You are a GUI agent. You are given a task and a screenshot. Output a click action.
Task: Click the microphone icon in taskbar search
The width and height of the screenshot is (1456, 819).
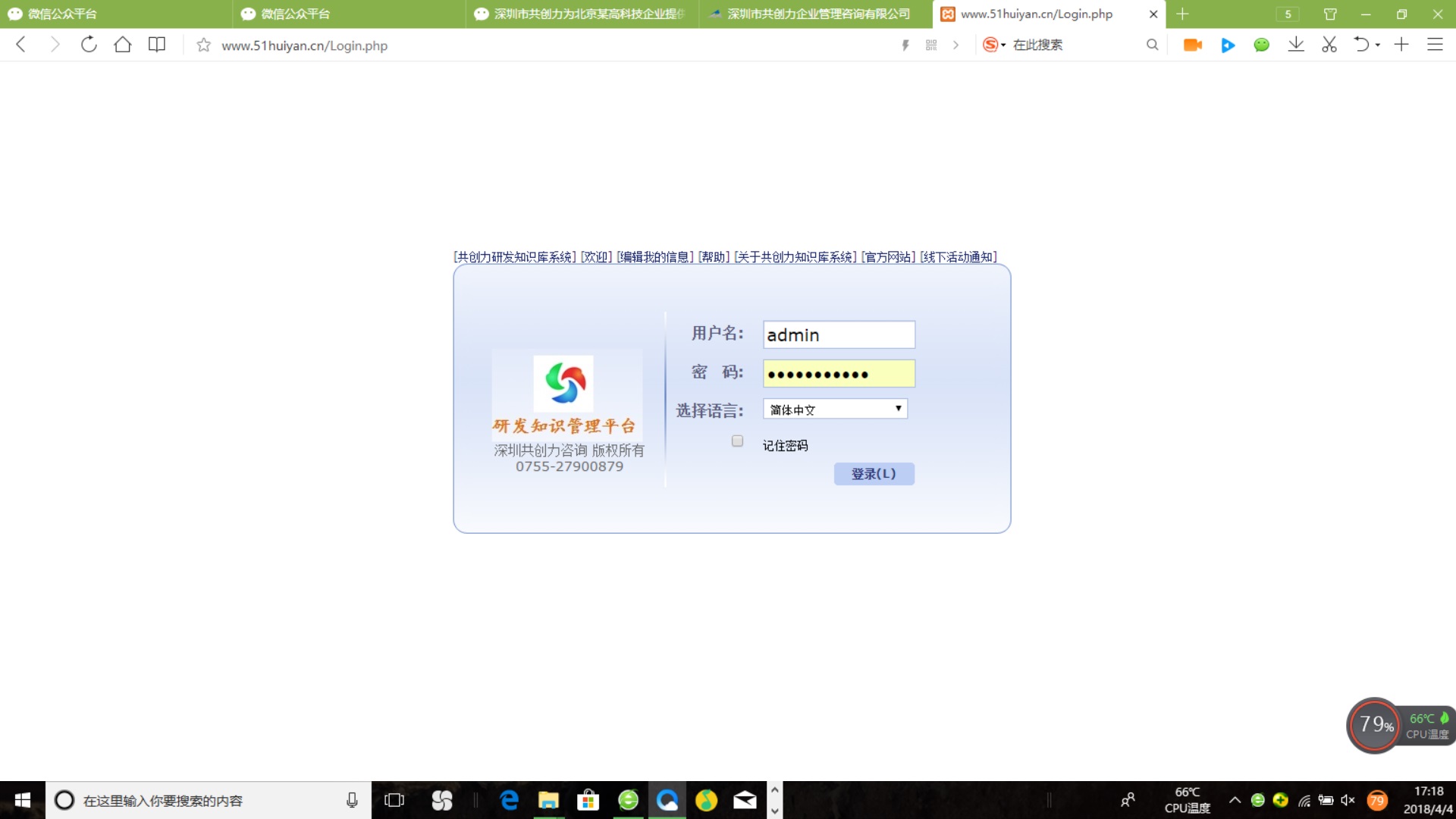pyautogui.click(x=352, y=800)
